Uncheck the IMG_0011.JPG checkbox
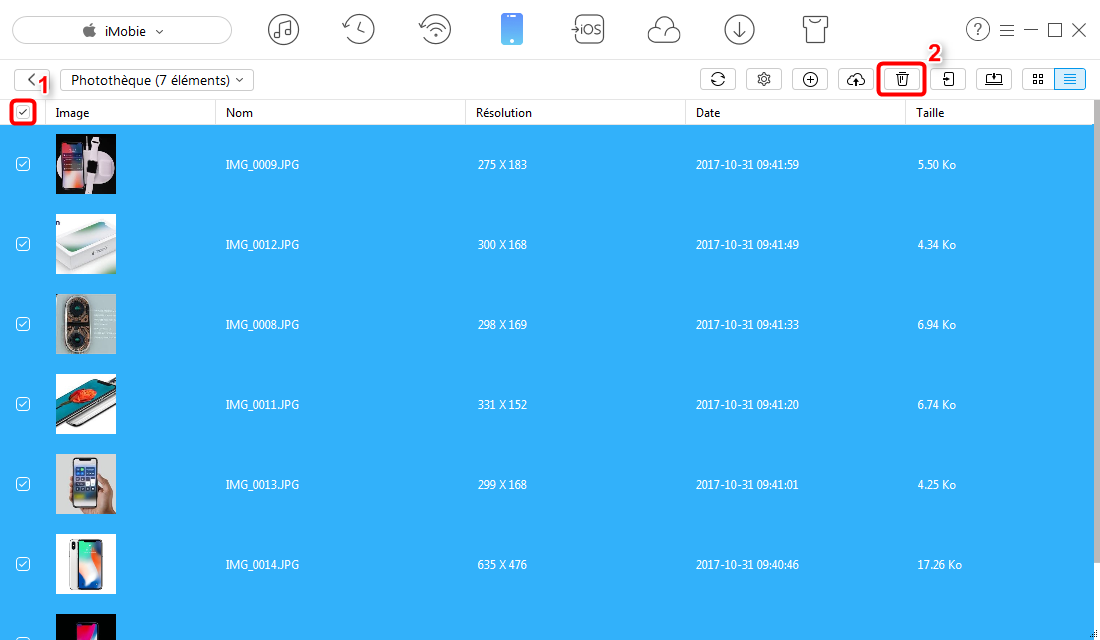Viewport: 1100px width, 640px height. click(x=23, y=404)
